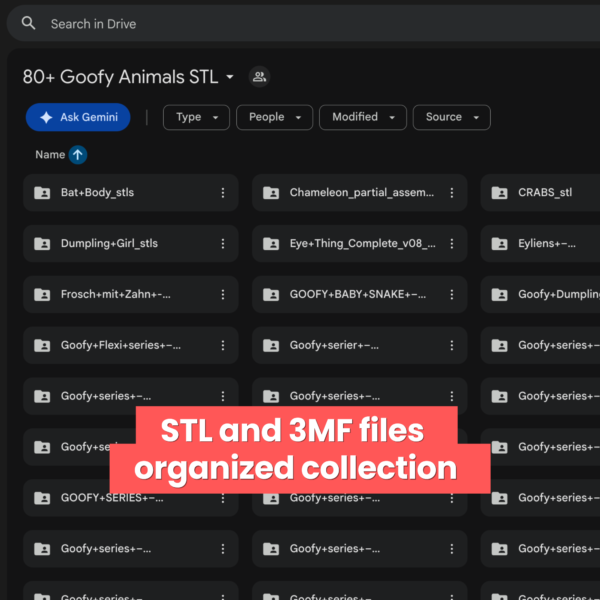Click the Eyliens shared folder icon
This screenshot has height=600, width=600.
pyautogui.click(x=499, y=243)
